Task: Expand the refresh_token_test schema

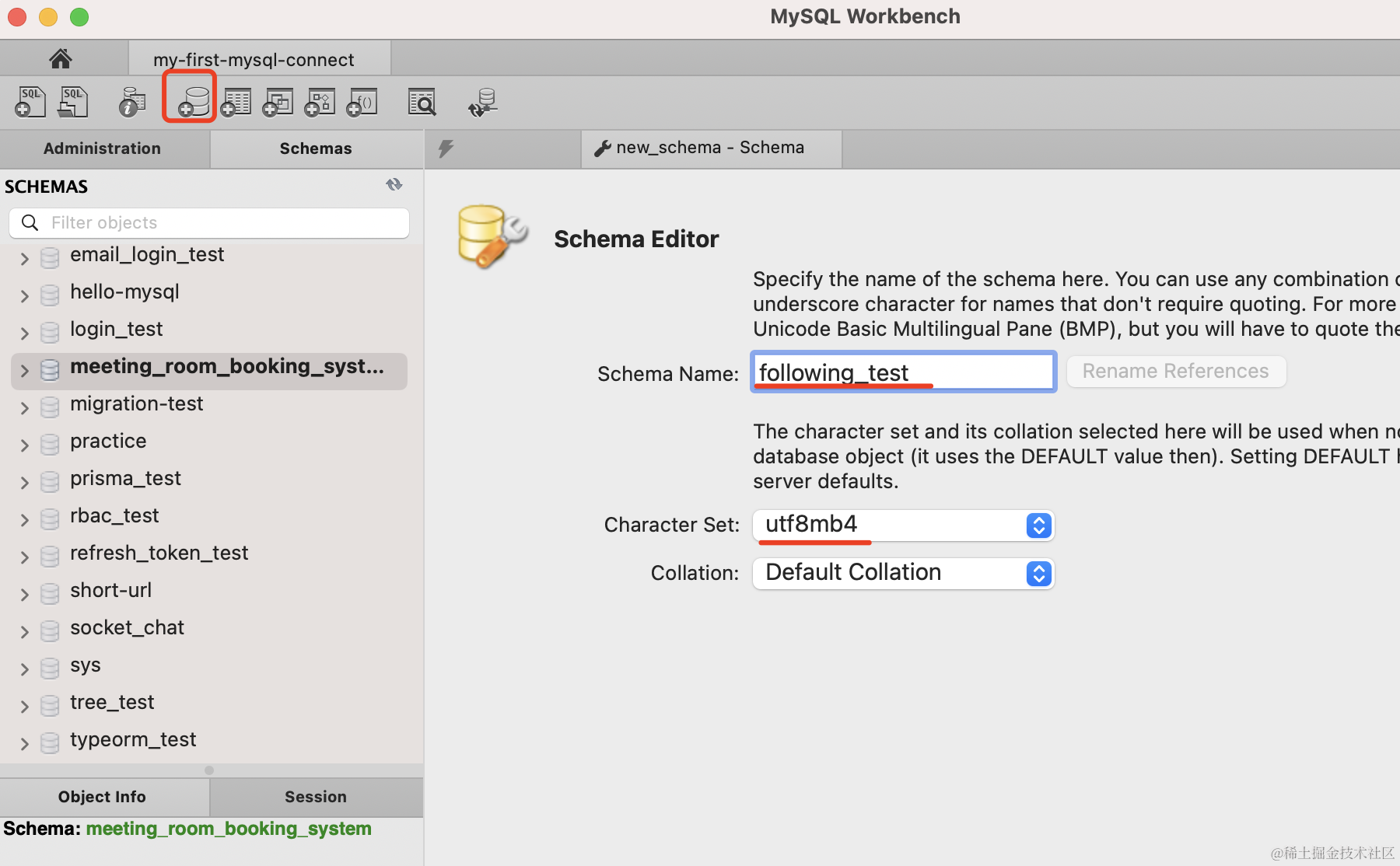Action: click(24, 557)
